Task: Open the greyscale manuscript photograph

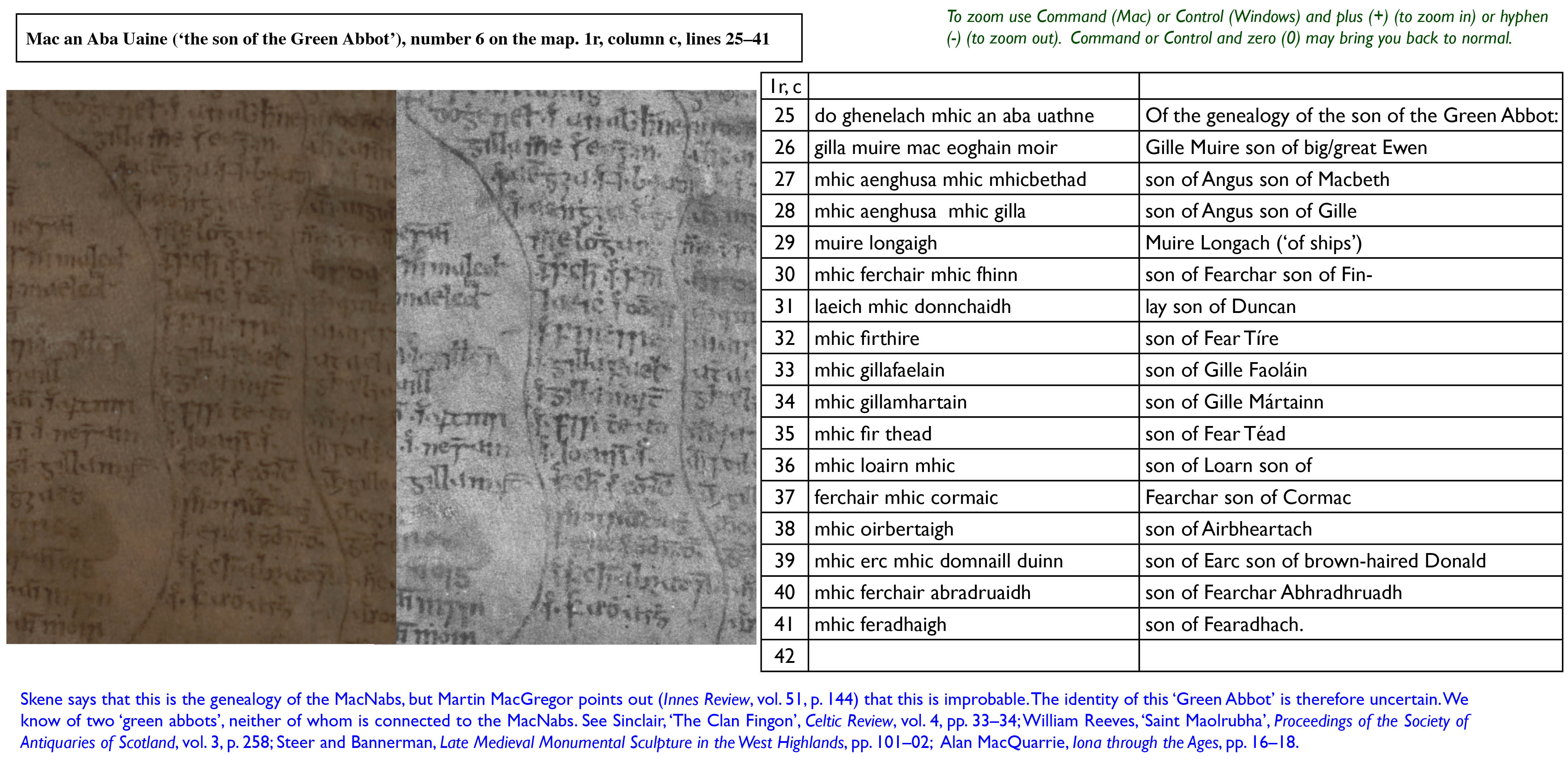Action: pos(577,366)
